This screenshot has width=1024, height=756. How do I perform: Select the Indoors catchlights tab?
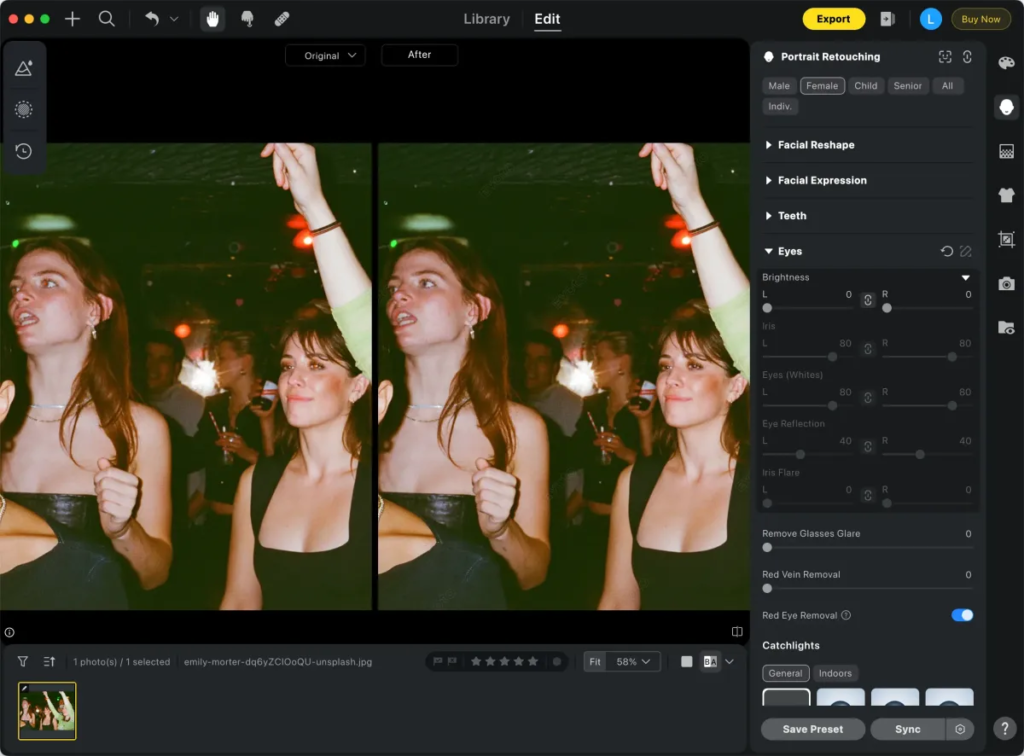click(x=835, y=673)
